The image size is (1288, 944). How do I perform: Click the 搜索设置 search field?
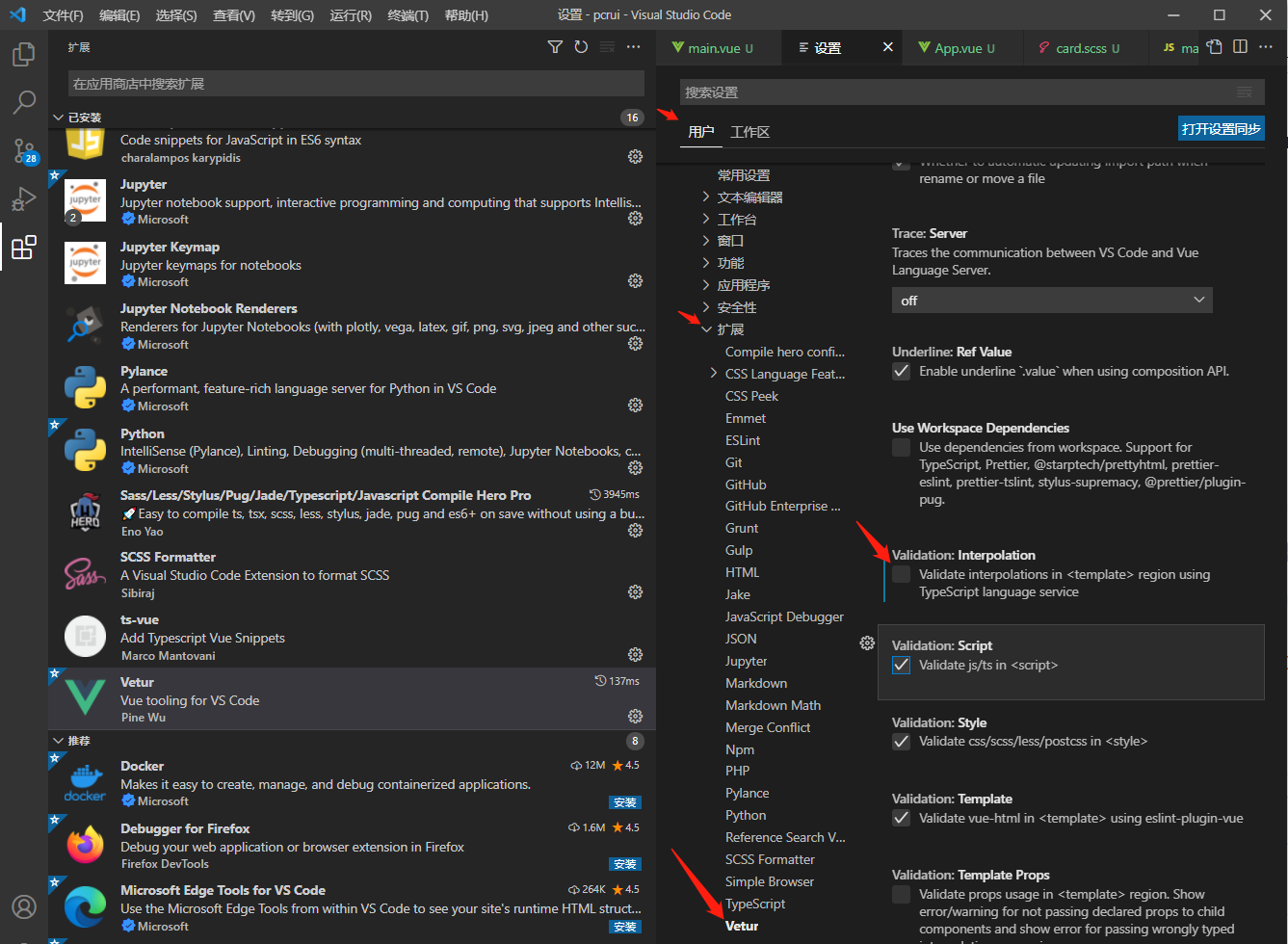tap(971, 92)
